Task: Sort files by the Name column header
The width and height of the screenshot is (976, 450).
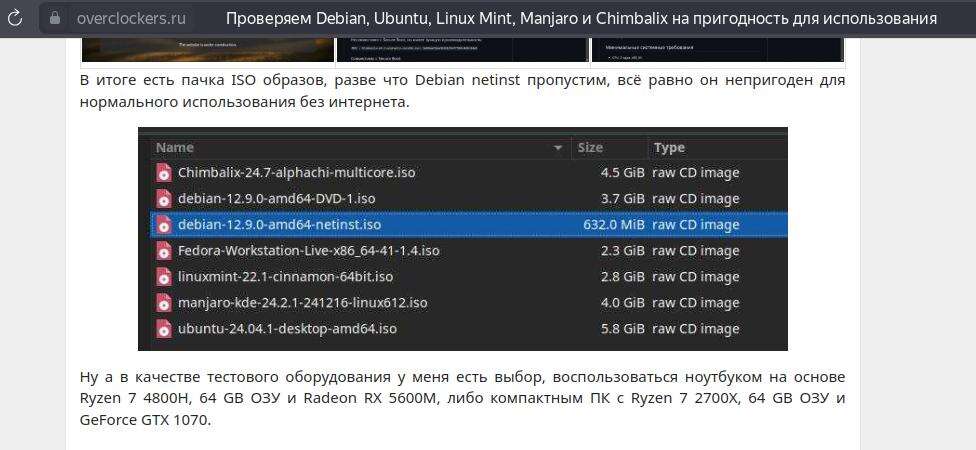Action: 175,148
